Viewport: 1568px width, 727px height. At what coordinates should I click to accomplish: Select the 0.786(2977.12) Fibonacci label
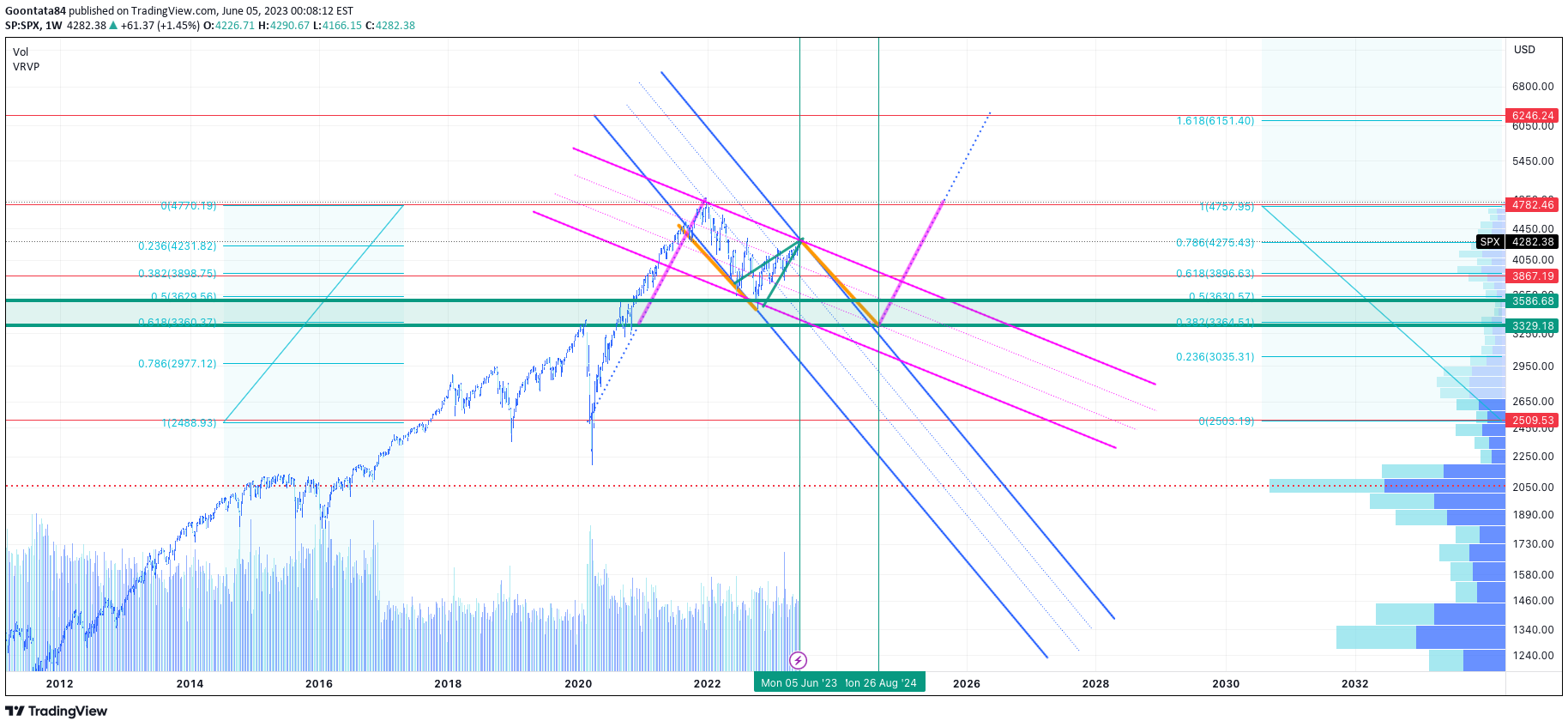point(178,364)
